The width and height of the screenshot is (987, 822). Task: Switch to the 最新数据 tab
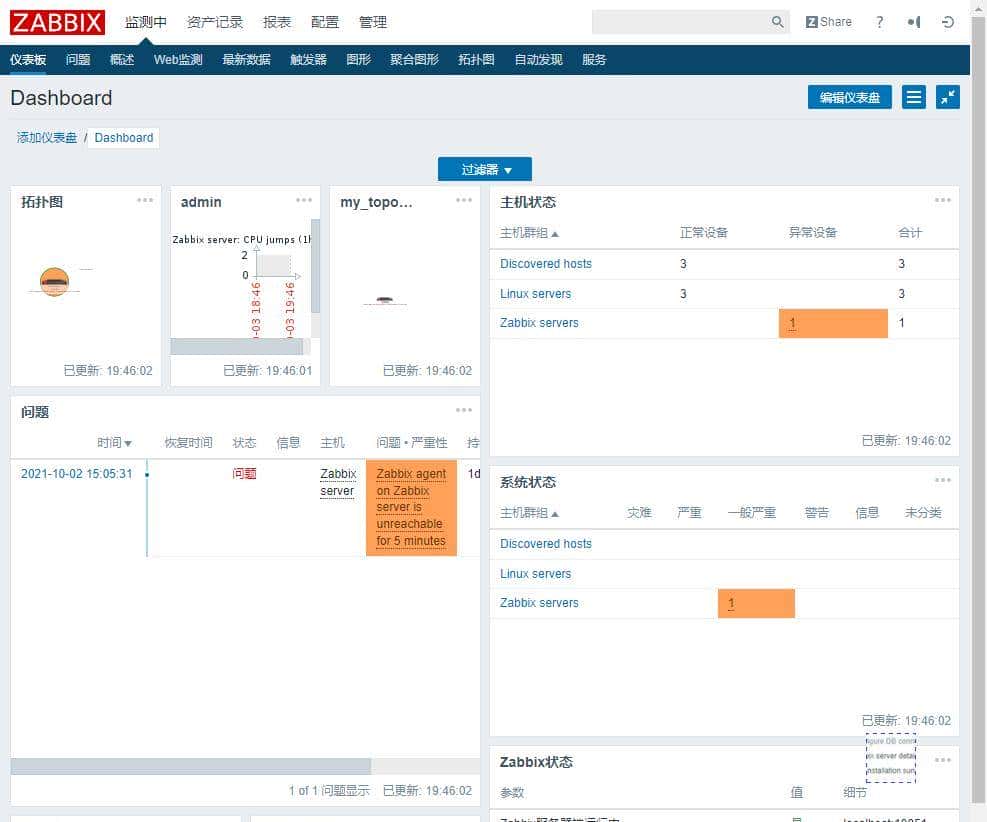click(246, 59)
